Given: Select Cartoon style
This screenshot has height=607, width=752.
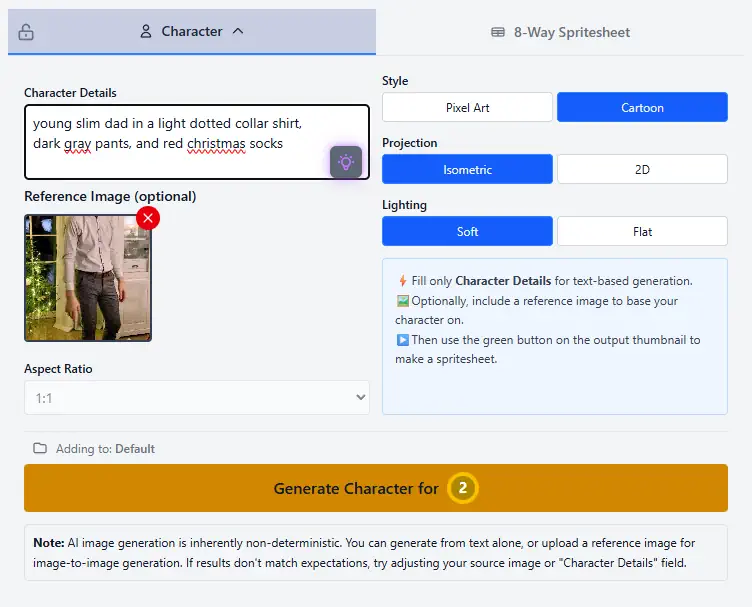Looking at the screenshot, I should [642, 107].
